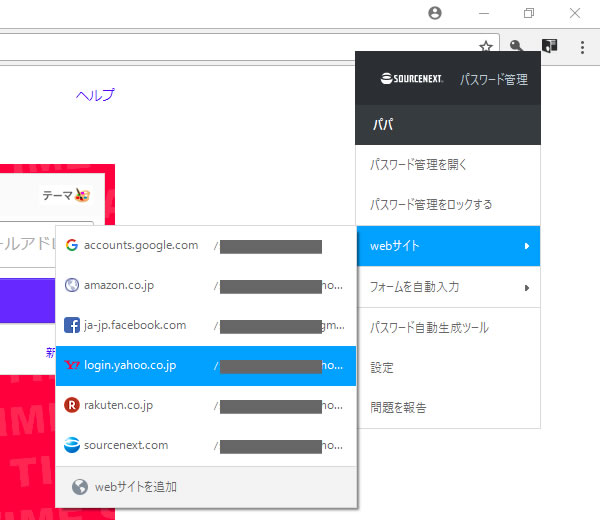Image resolution: width=600 pixels, height=520 pixels.
Task: Click webサイトを追加 to add a website
Action: coord(206,487)
